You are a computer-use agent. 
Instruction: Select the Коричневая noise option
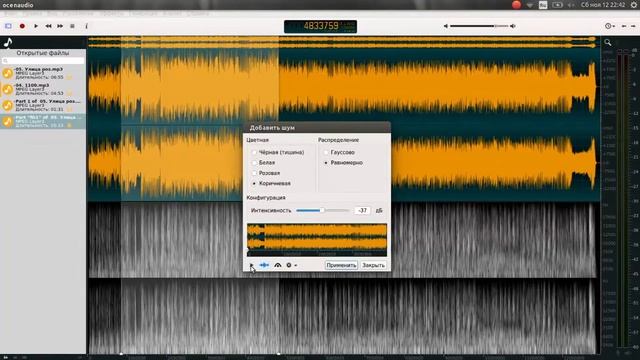[x=271, y=183]
